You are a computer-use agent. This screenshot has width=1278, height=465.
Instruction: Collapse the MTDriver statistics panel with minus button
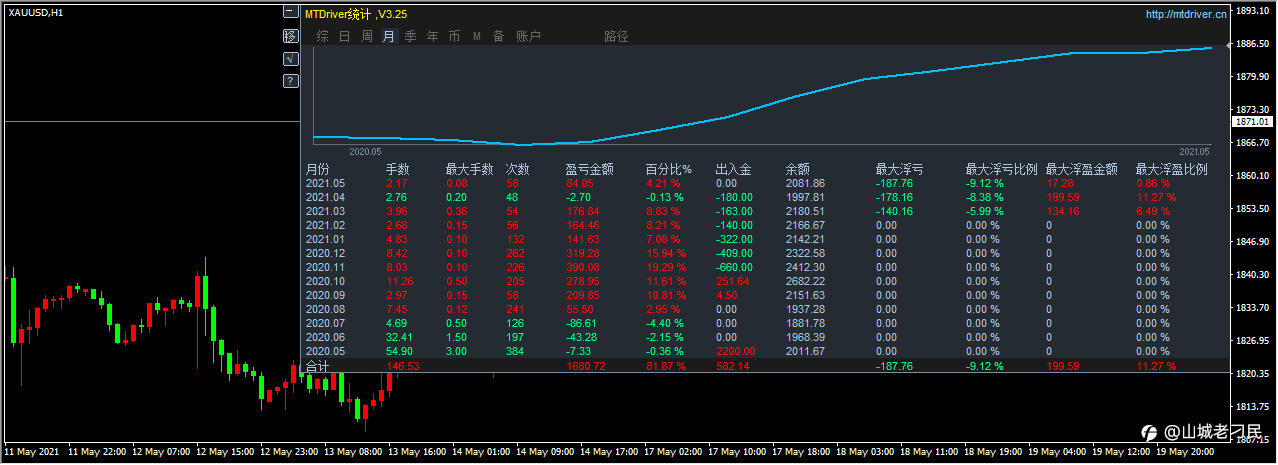pyautogui.click(x=290, y=13)
